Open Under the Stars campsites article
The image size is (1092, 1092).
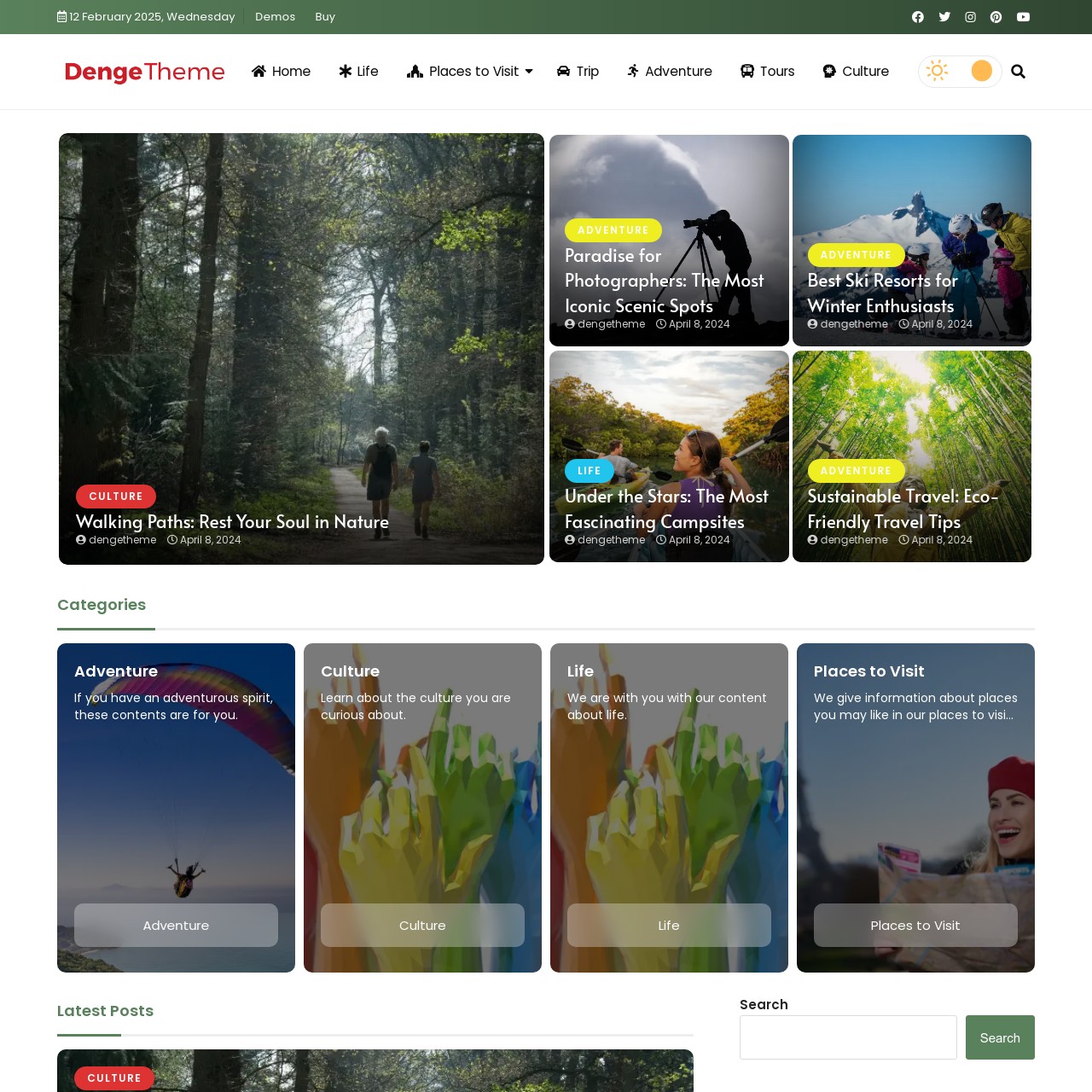point(666,509)
